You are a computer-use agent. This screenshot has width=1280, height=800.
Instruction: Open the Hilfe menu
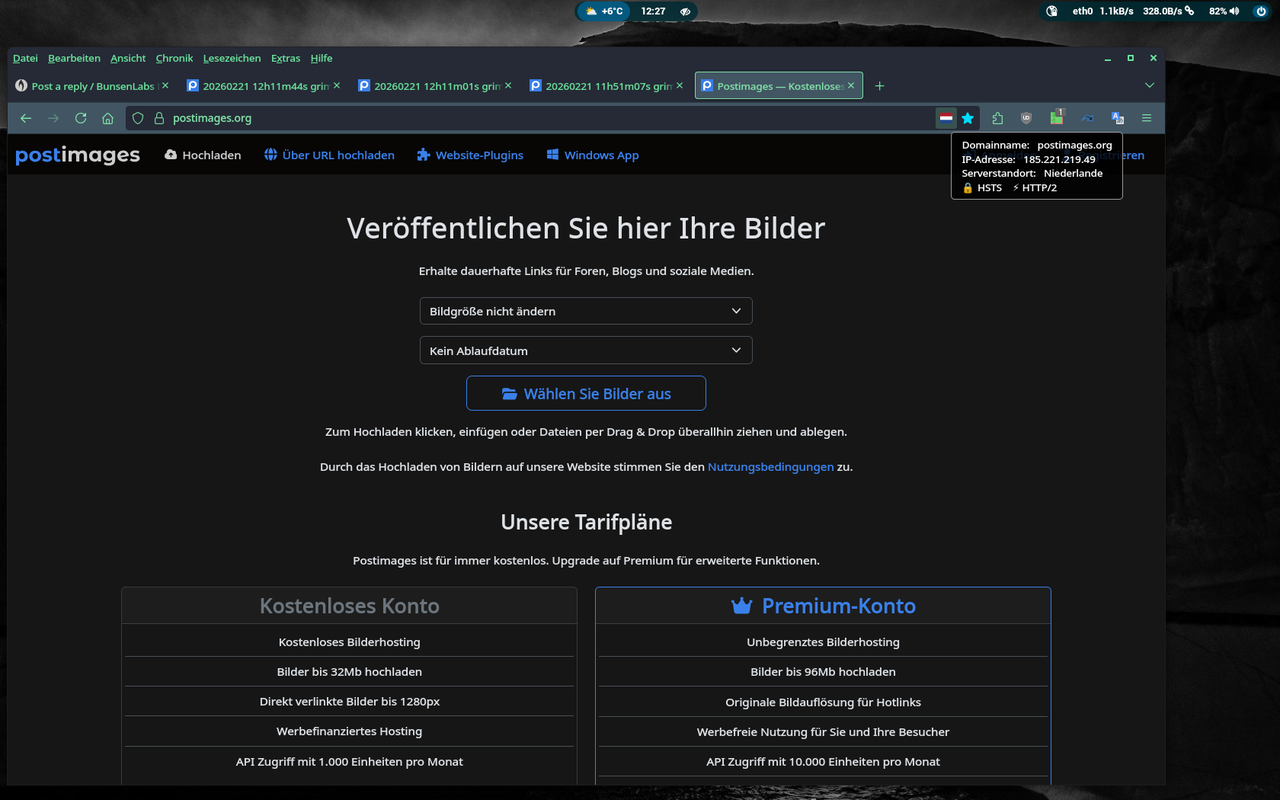coord(321,58)
